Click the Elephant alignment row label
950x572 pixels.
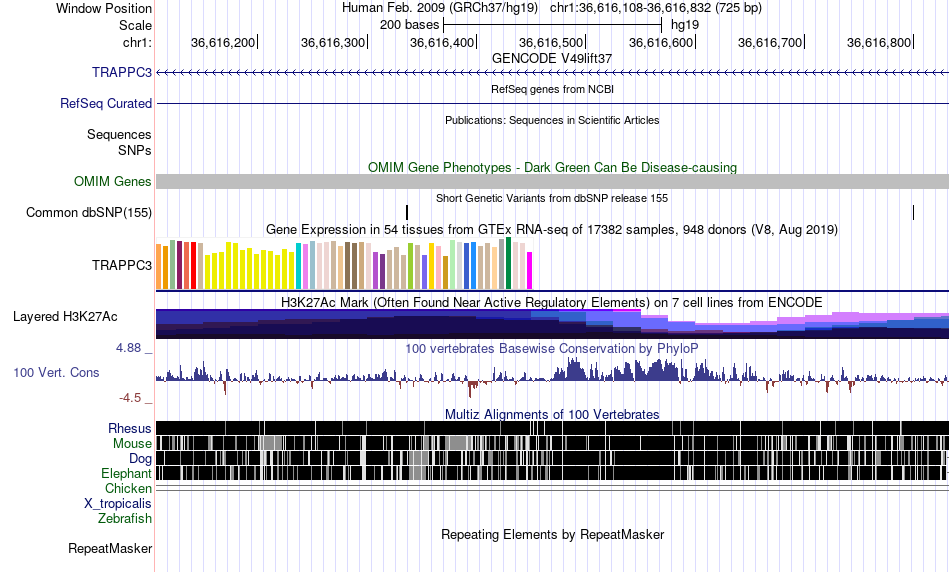click(126, 474)
